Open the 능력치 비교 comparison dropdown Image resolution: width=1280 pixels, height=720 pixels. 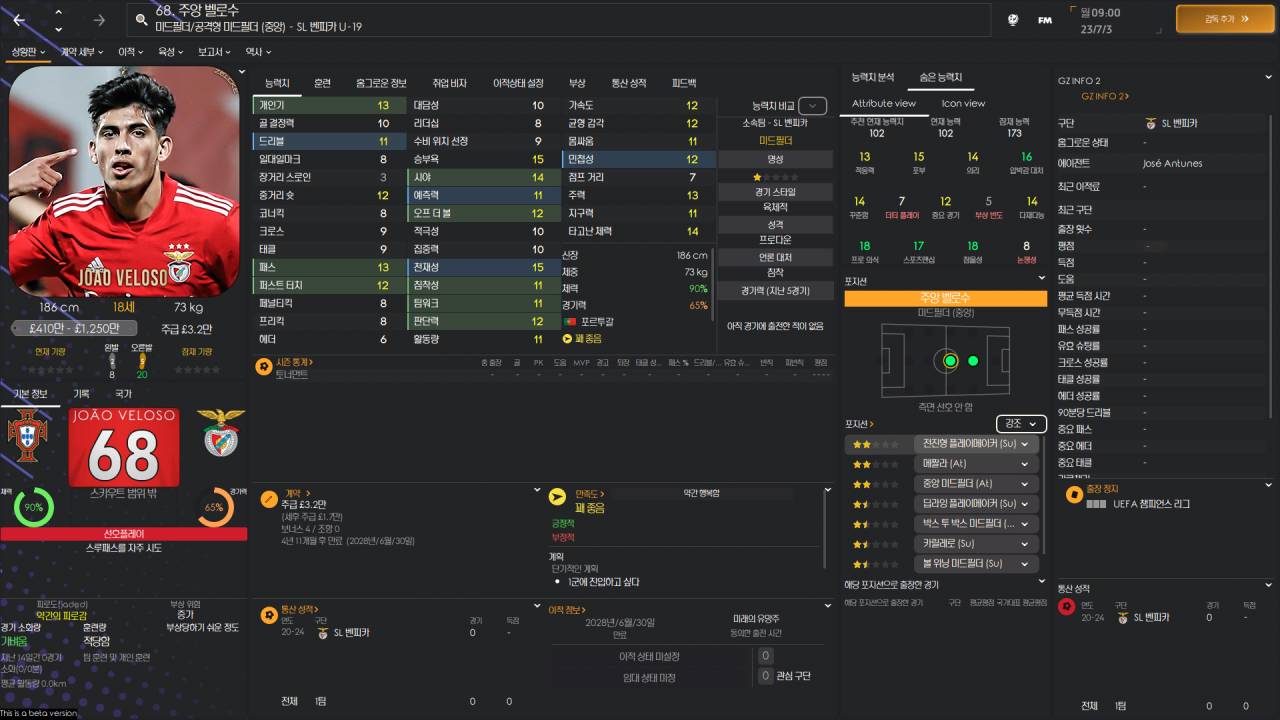[811, 105]
